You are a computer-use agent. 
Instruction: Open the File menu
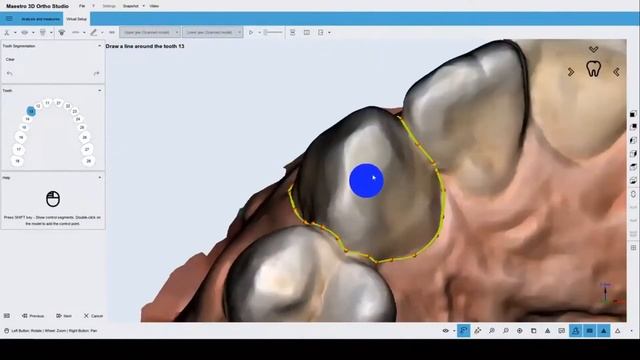coord(82,6)
